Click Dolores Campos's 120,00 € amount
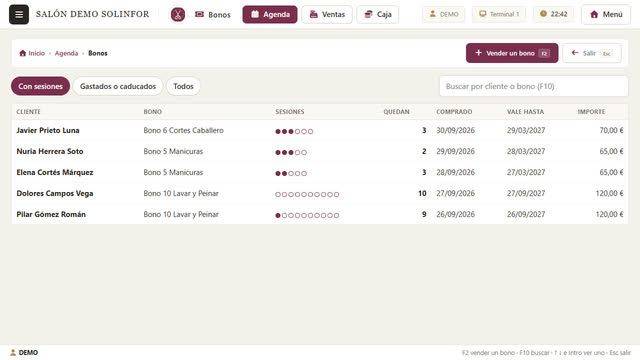Viewport: 640px width, 360px height. coord(609,193)
